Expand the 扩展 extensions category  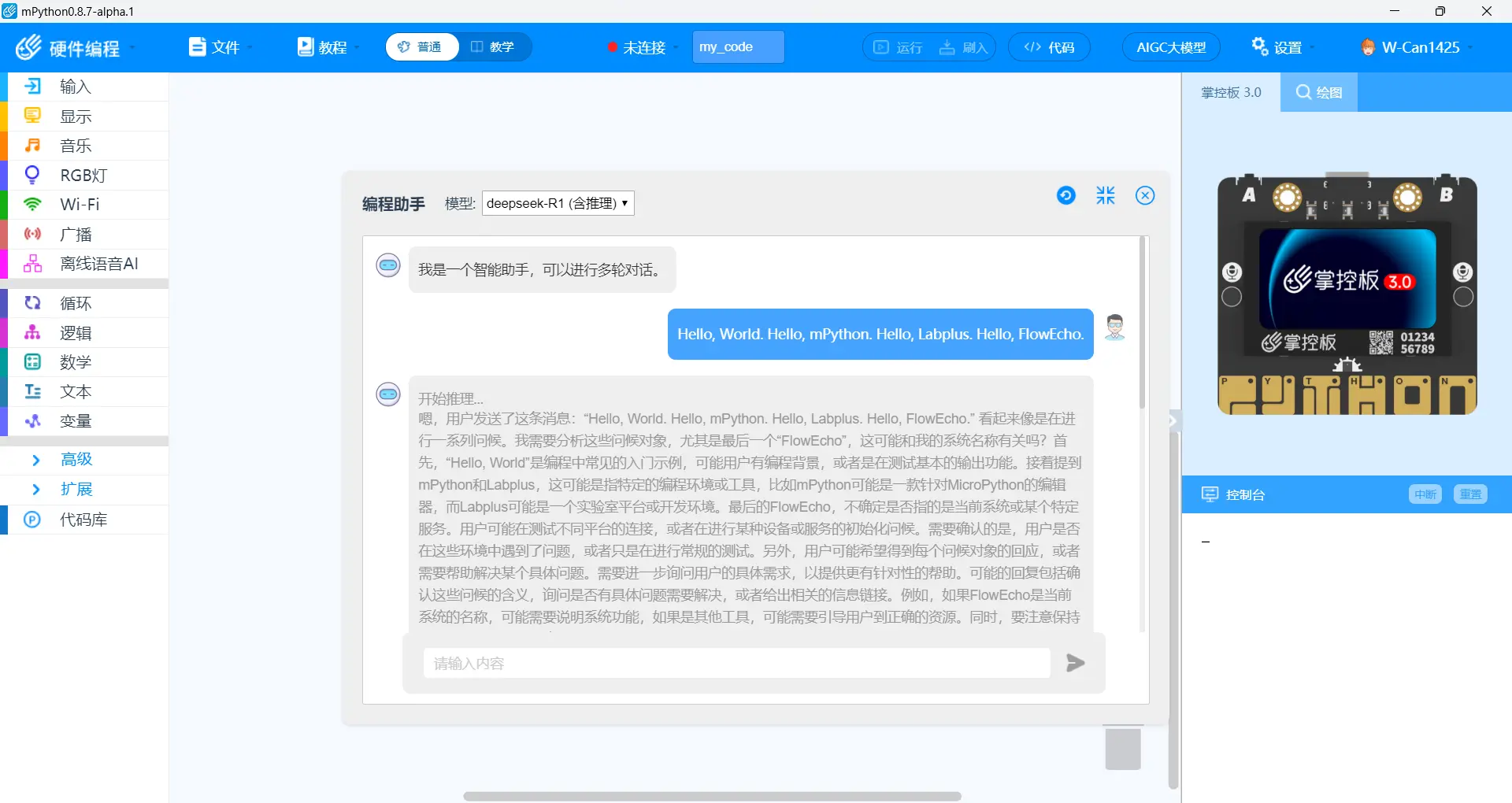76,490
